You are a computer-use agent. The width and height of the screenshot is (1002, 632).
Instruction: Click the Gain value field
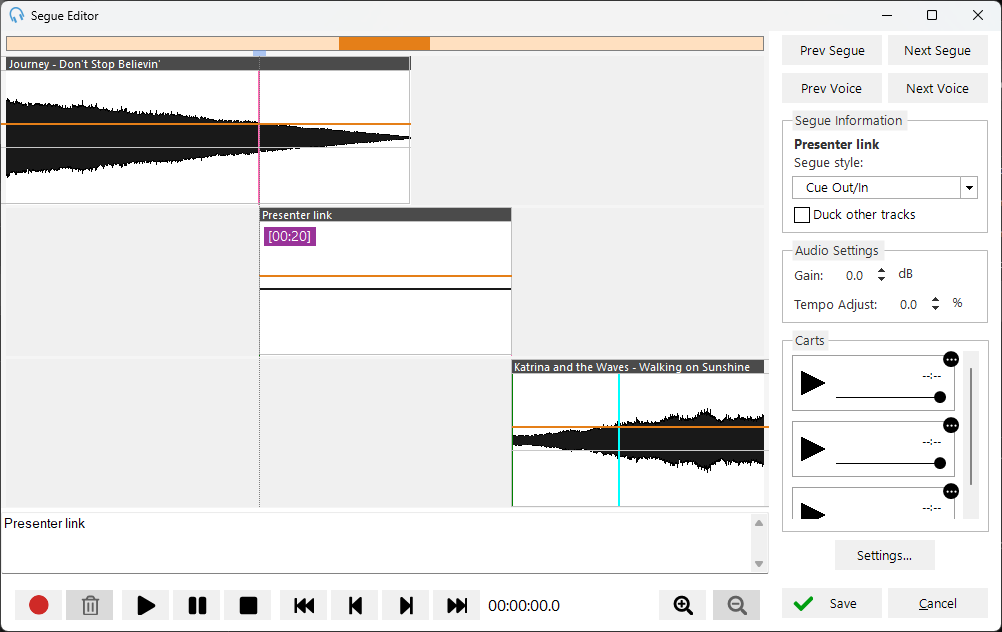[x=854, y=276]
